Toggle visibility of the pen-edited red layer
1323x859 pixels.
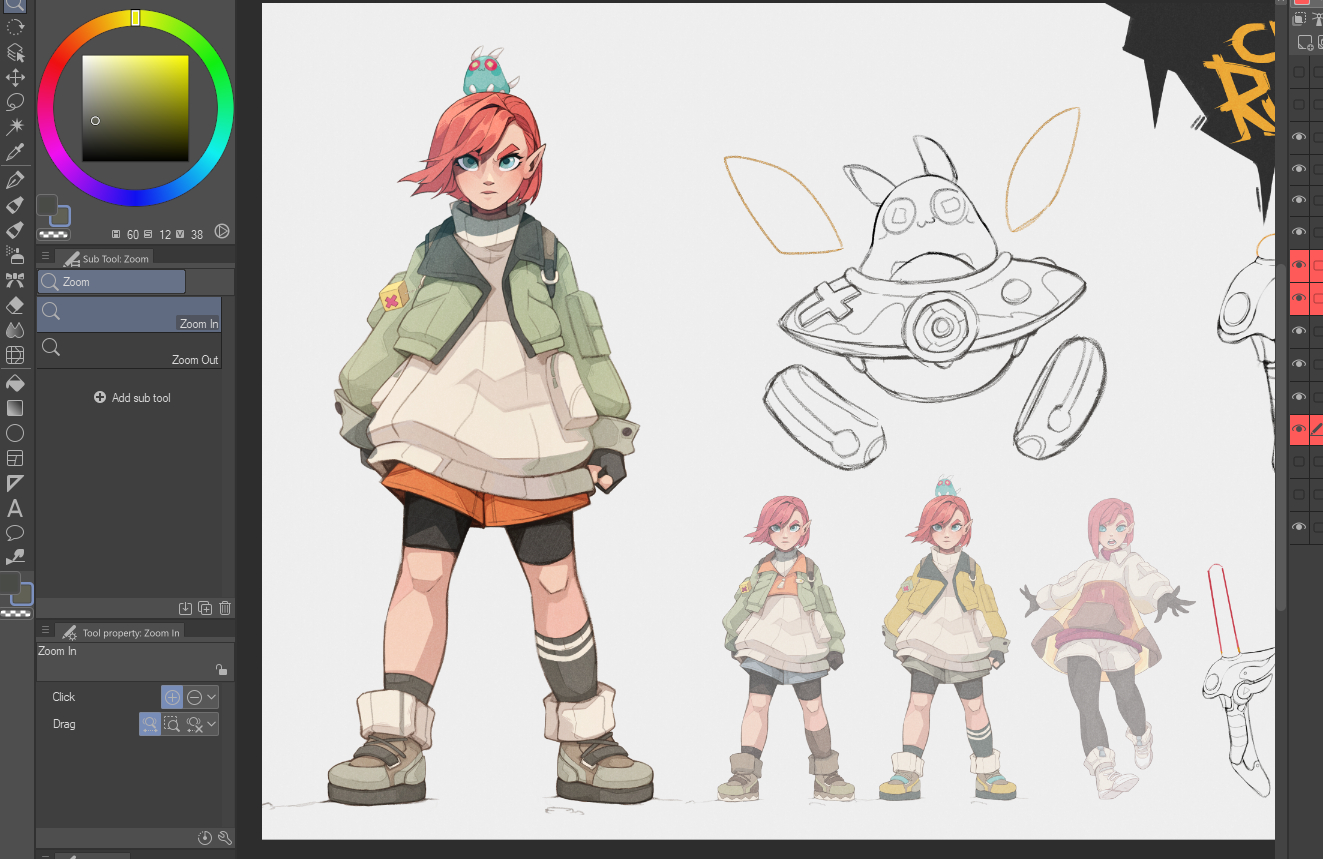[x=1299, y=429]
